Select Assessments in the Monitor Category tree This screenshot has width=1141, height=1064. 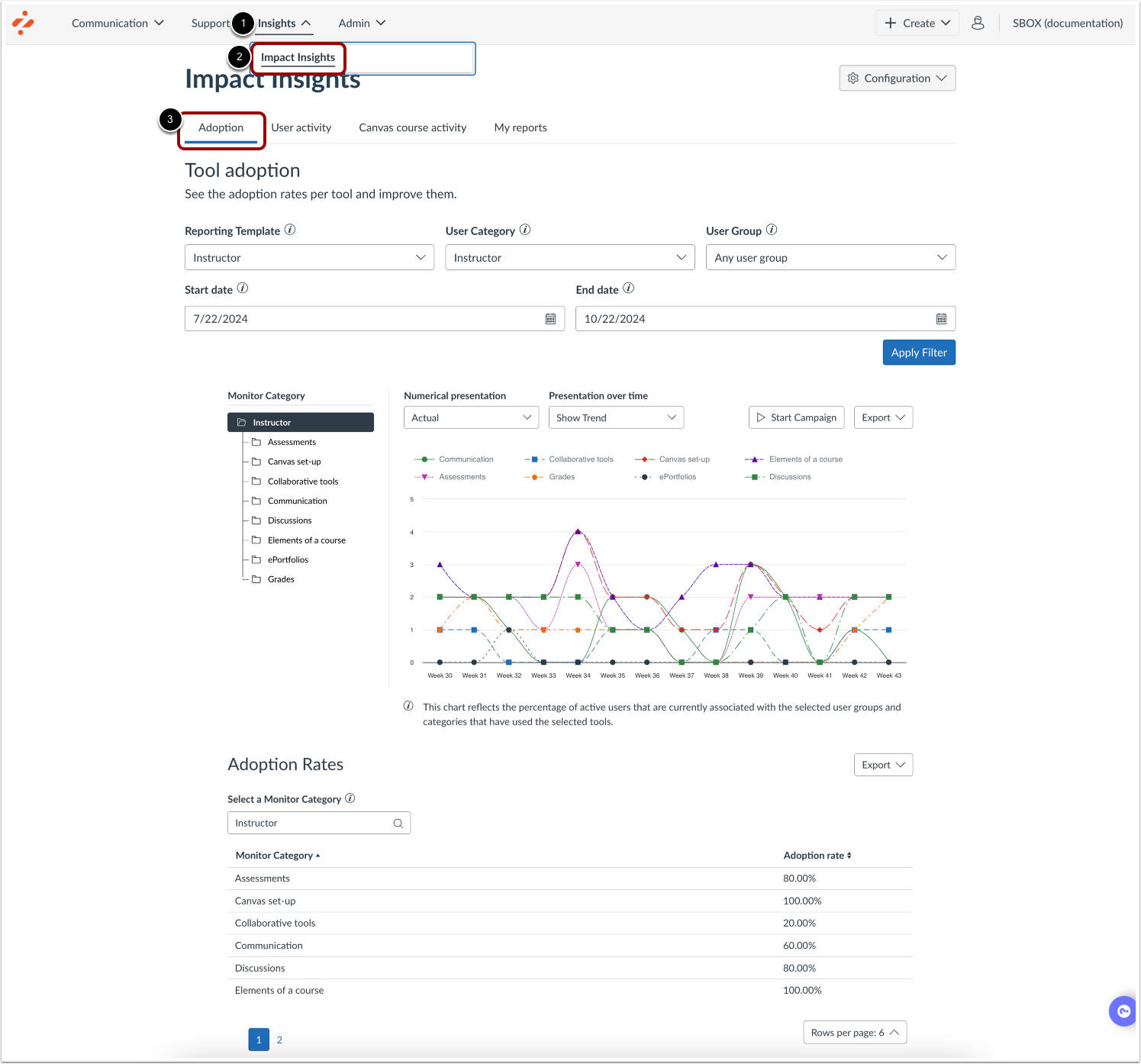point(292,441)
